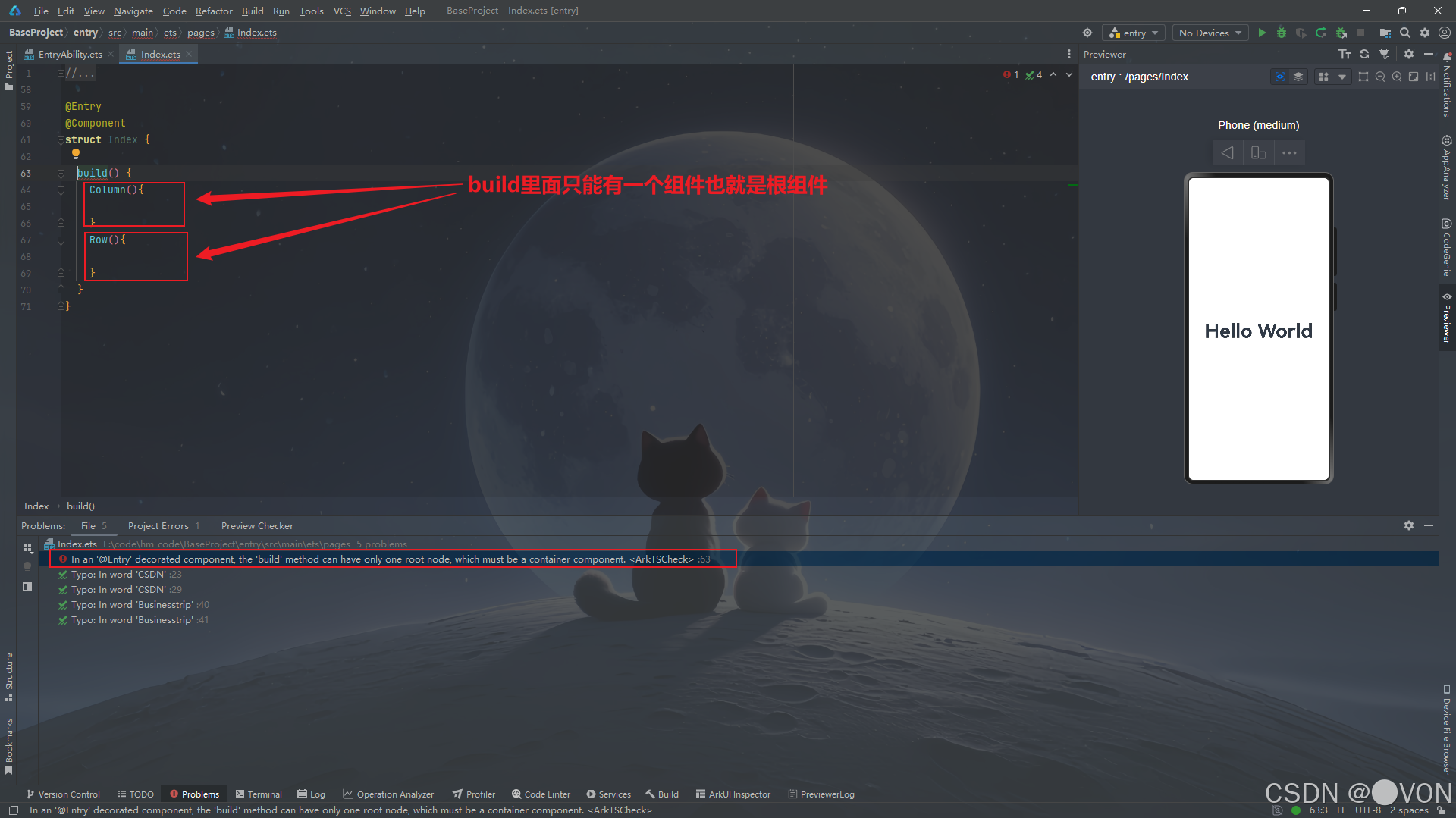Toggle the Project tool window on left edge
Image resolution: width=1456 pixels, height=818 pixels.
(x=9, y=71)
